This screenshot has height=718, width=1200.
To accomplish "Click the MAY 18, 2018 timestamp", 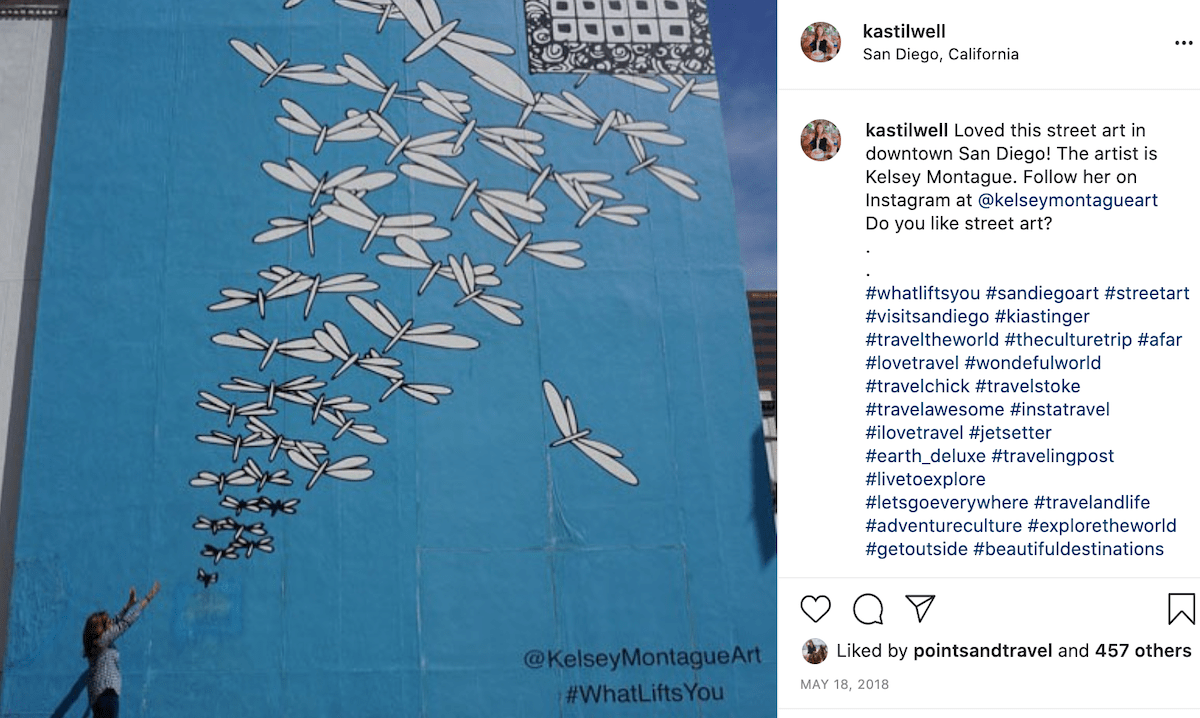I will click(844, 685).
